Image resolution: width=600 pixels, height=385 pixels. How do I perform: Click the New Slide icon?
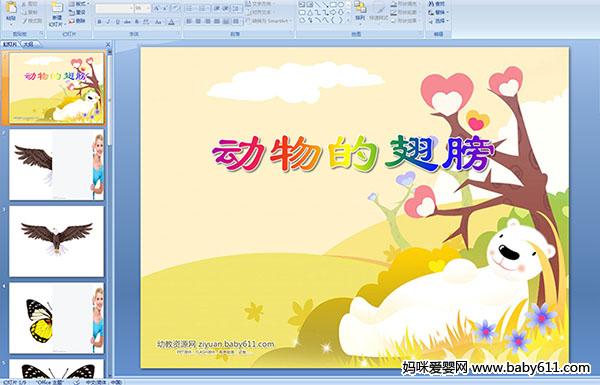pyautogui.click(x=57, y=8)
